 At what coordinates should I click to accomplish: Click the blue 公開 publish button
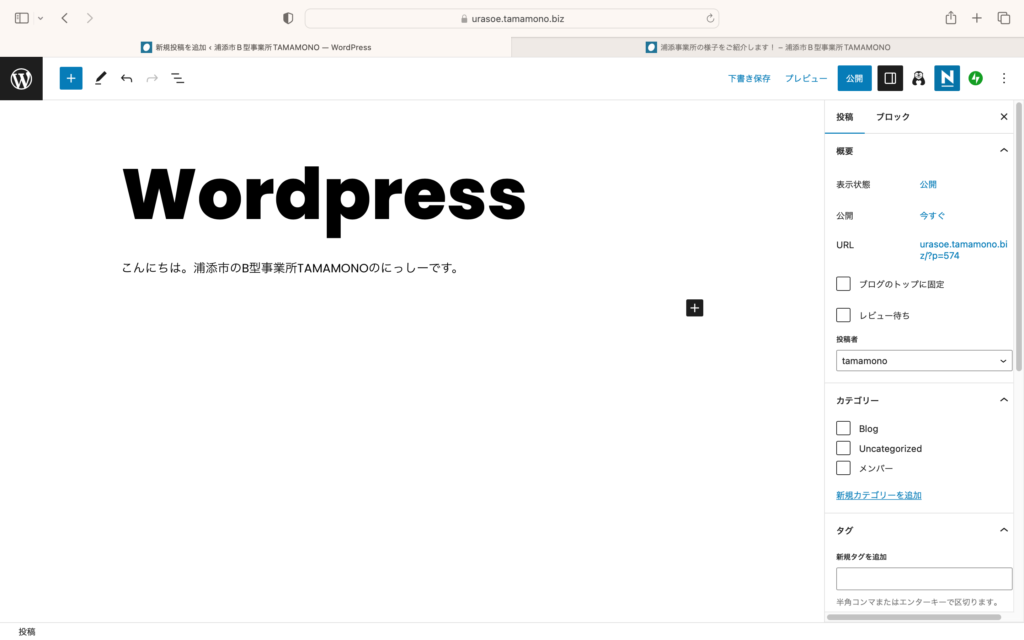point(854,78)
